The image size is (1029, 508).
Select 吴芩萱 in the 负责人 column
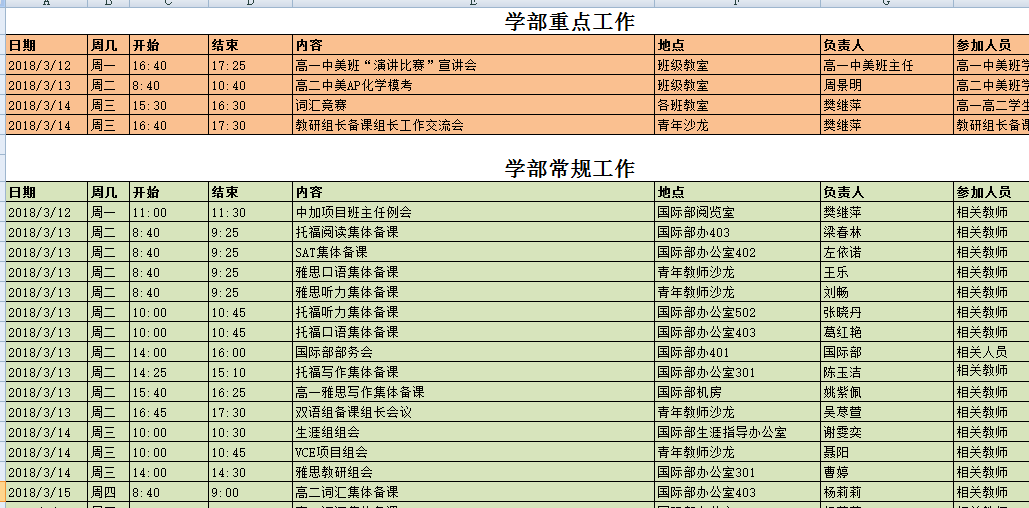pos(887,412)
